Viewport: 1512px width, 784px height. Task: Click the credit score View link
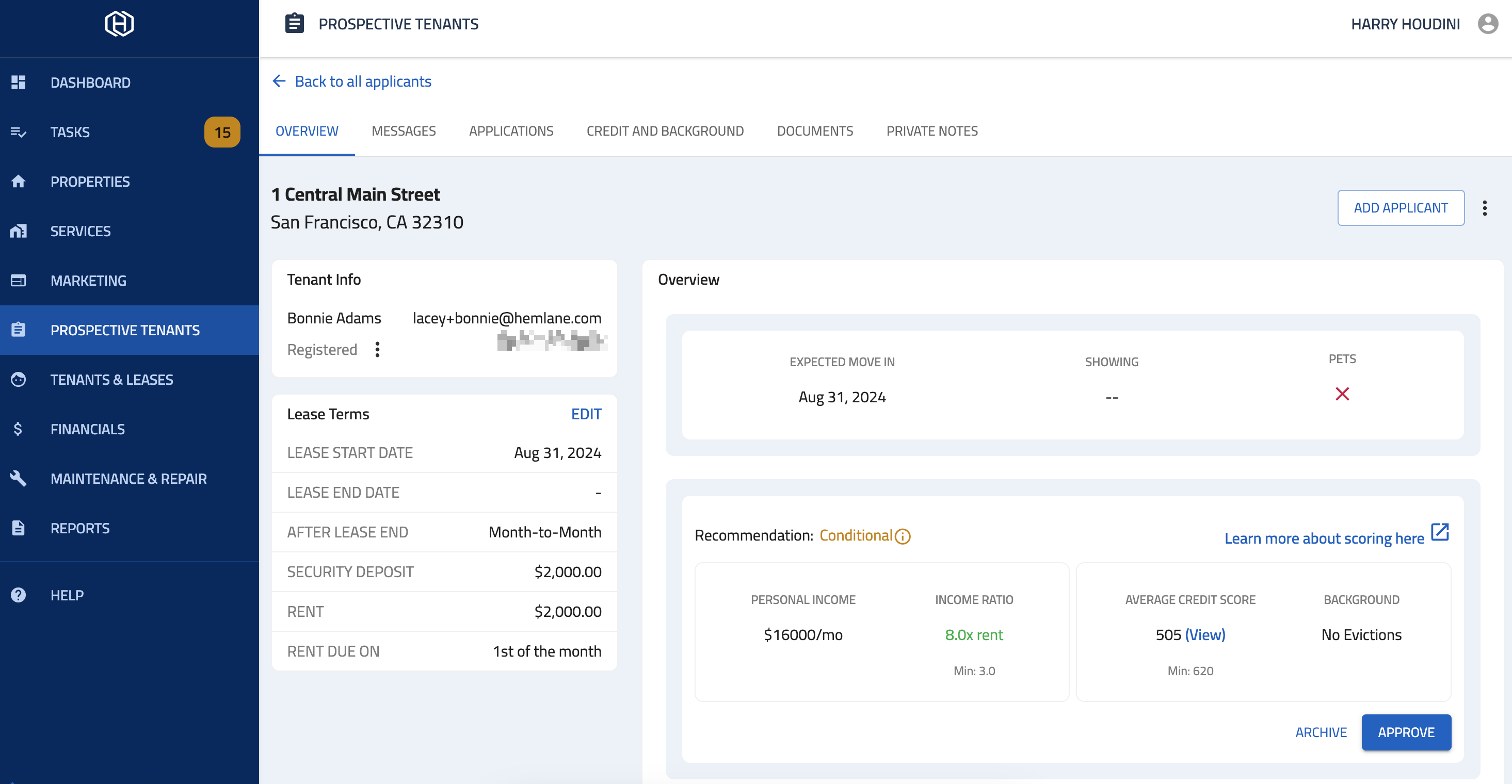tap(1205, 634)
